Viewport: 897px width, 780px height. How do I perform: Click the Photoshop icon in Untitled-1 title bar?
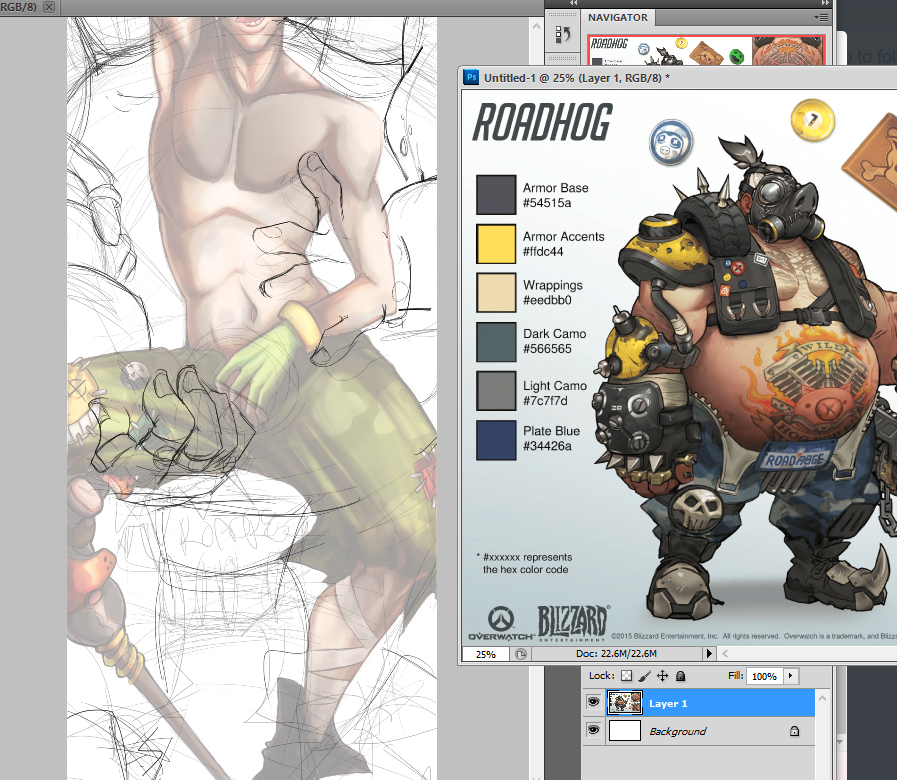coord(470,77)
